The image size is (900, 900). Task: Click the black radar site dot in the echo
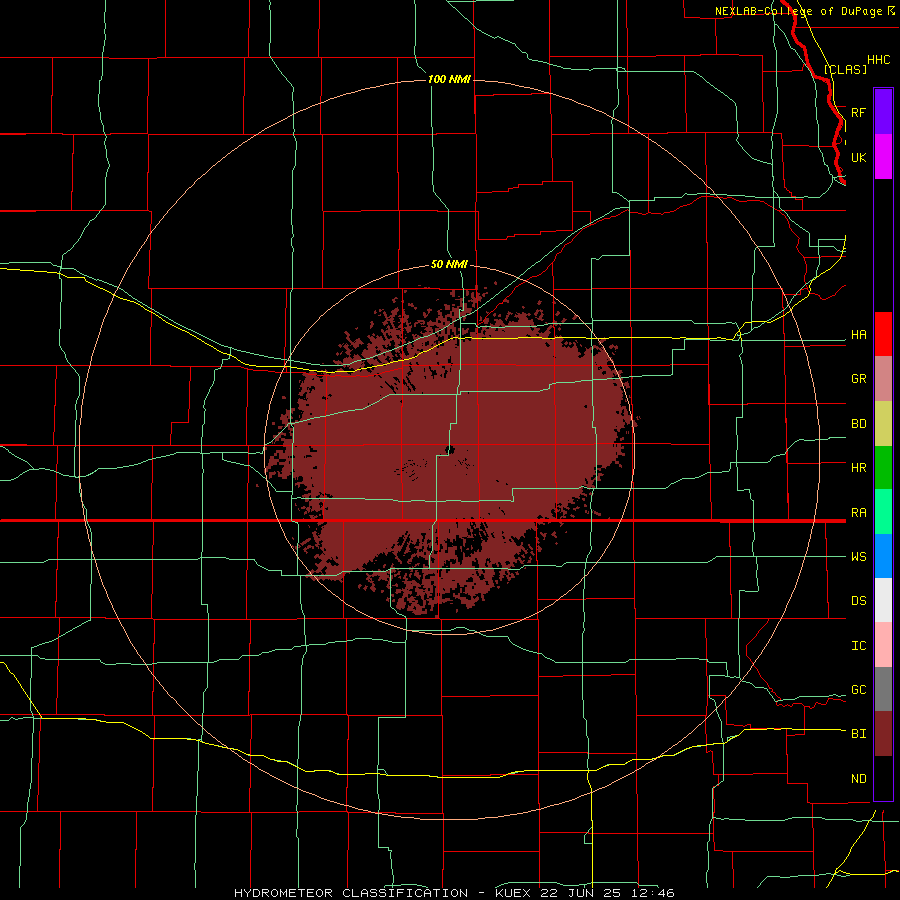click(x=450, y=449)
